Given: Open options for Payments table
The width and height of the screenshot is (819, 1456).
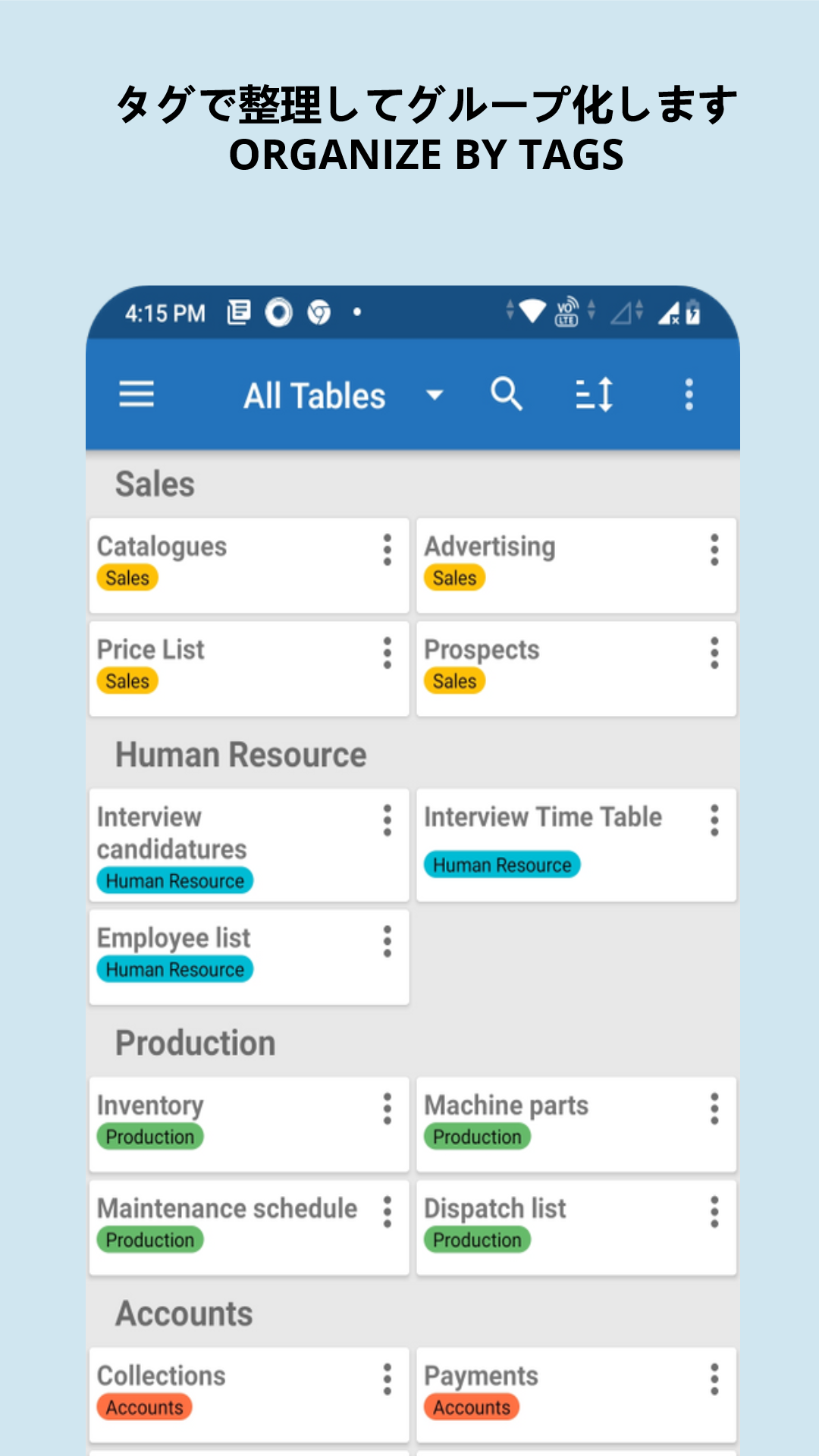Looking at the screenshot, I should tap(714, 1379).
